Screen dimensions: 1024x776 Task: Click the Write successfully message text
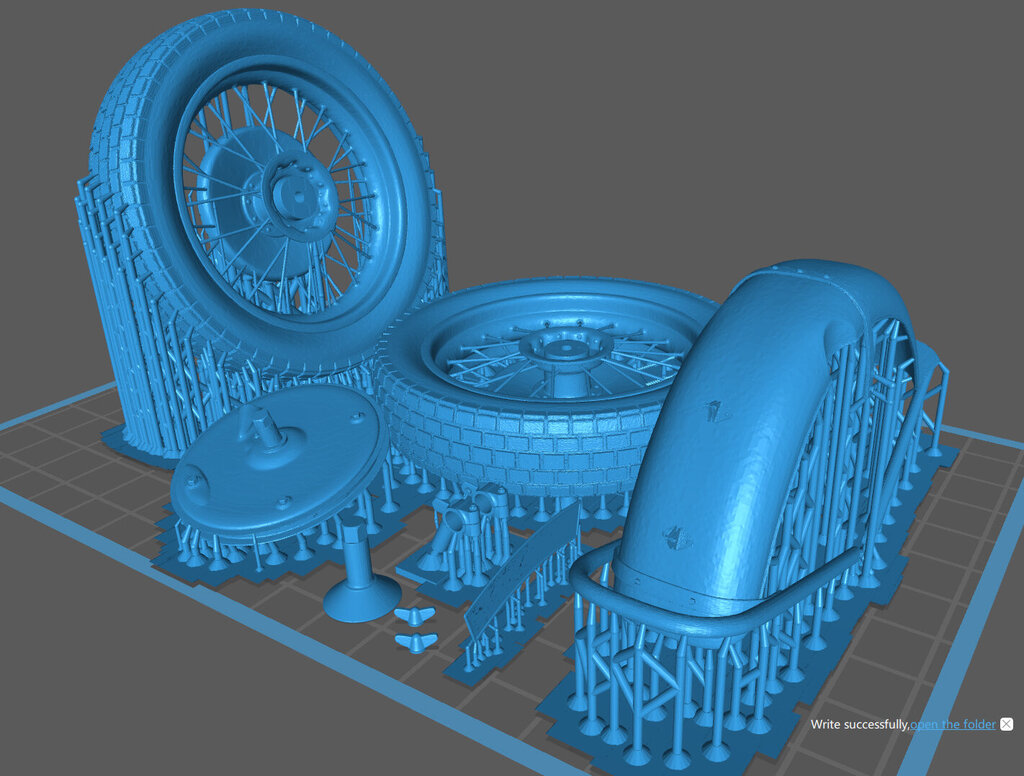click(x=858, y=724)
